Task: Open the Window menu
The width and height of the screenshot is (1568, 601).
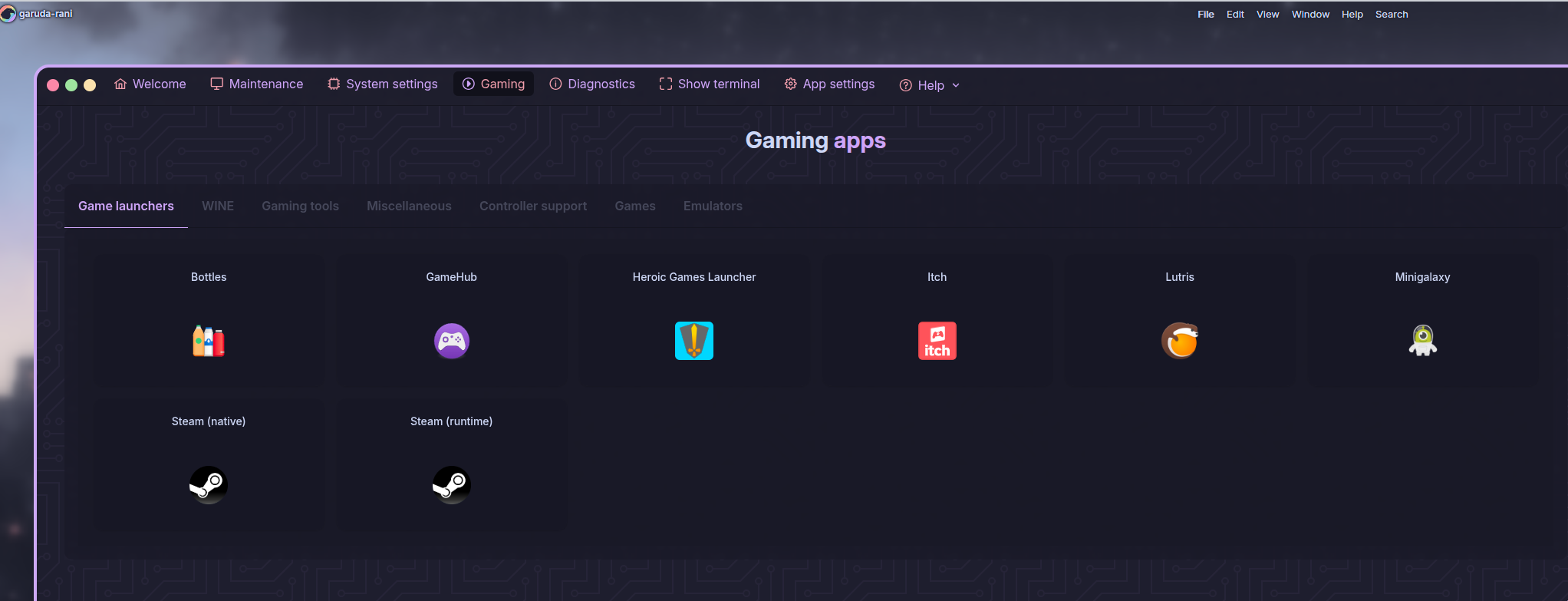Action: (1310, 15)
